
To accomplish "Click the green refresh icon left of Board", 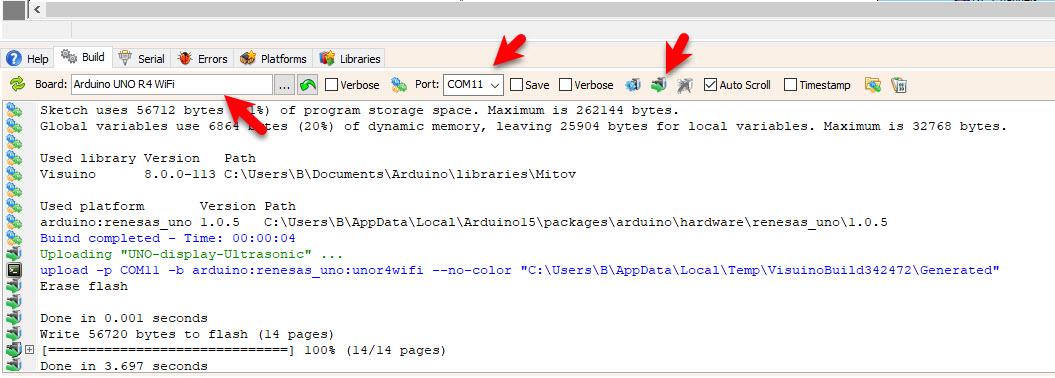I will (18, 85).
